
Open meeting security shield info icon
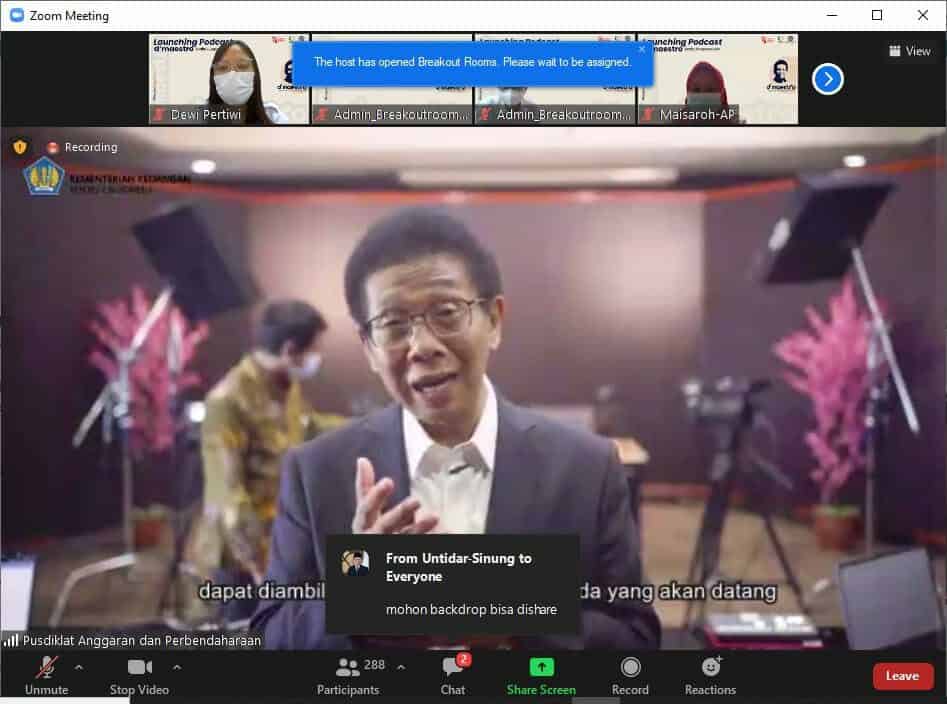(20, 147)
